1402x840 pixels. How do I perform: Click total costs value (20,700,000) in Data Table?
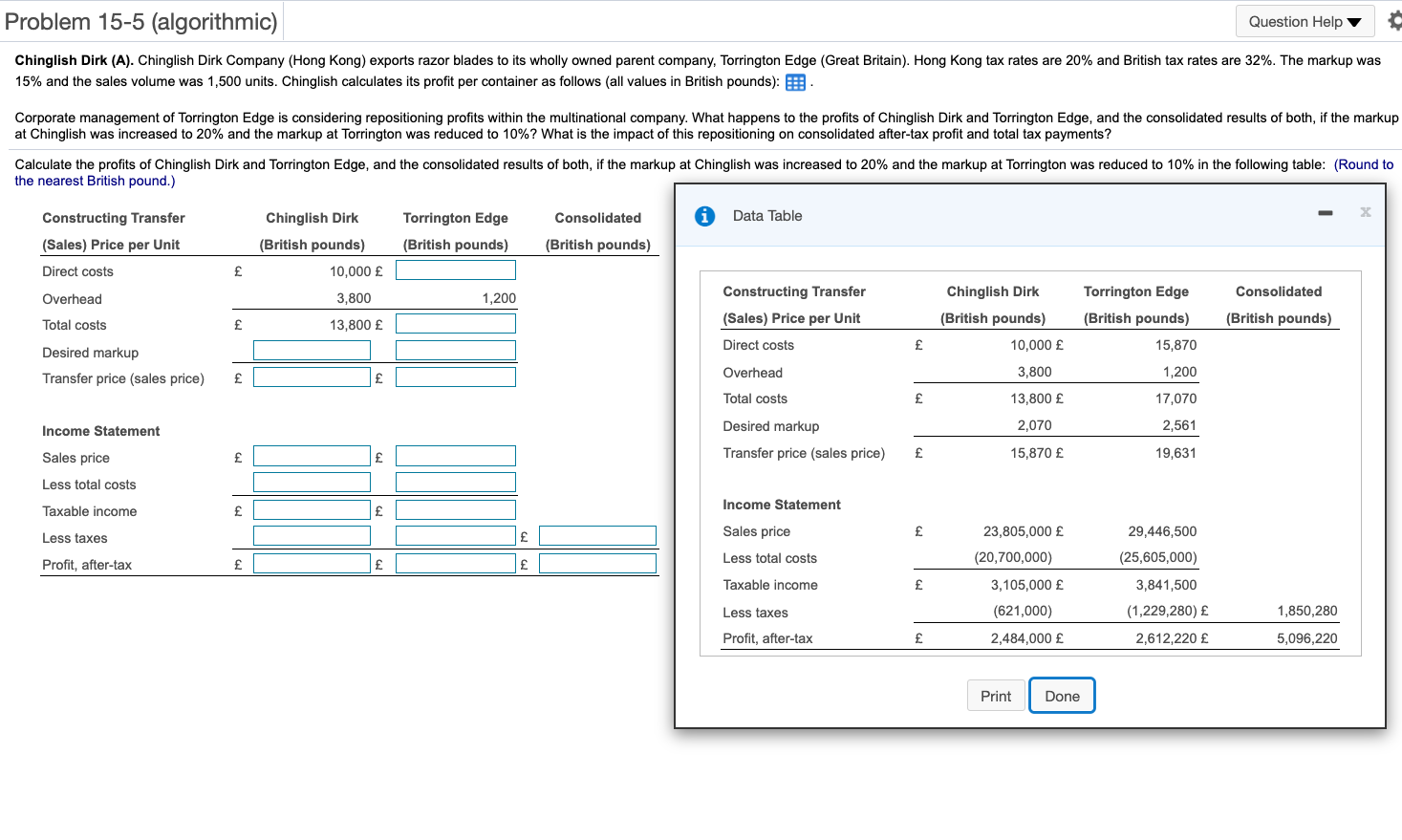point(1013,557)
